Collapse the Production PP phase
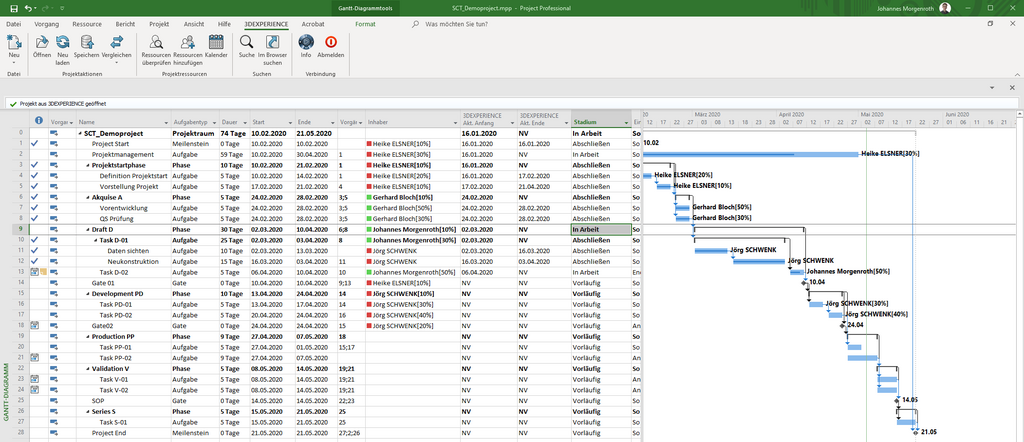Viewport: 1024px width, 442px height. [x=88, y=336]
